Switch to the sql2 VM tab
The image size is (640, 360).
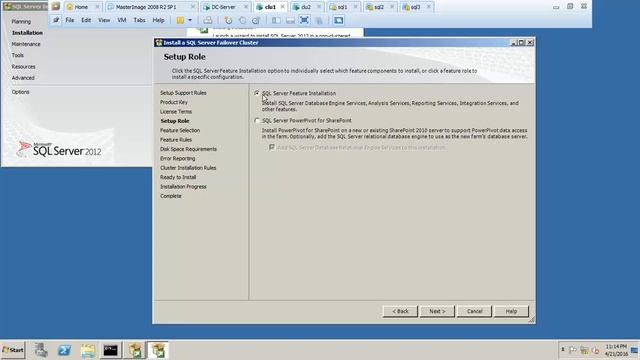tap(379, 7)
